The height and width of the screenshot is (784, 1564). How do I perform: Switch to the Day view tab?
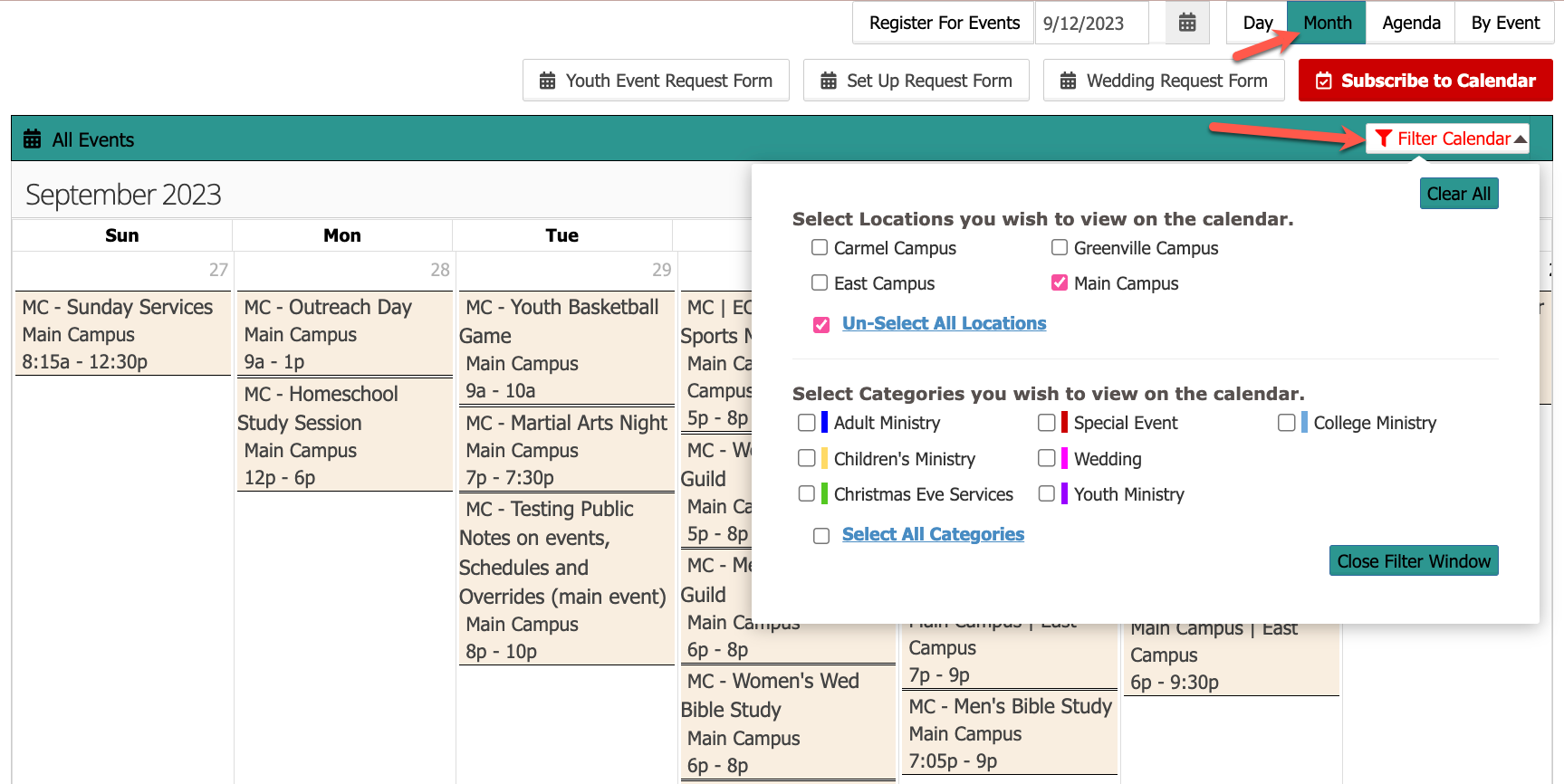click(1257, 23)
